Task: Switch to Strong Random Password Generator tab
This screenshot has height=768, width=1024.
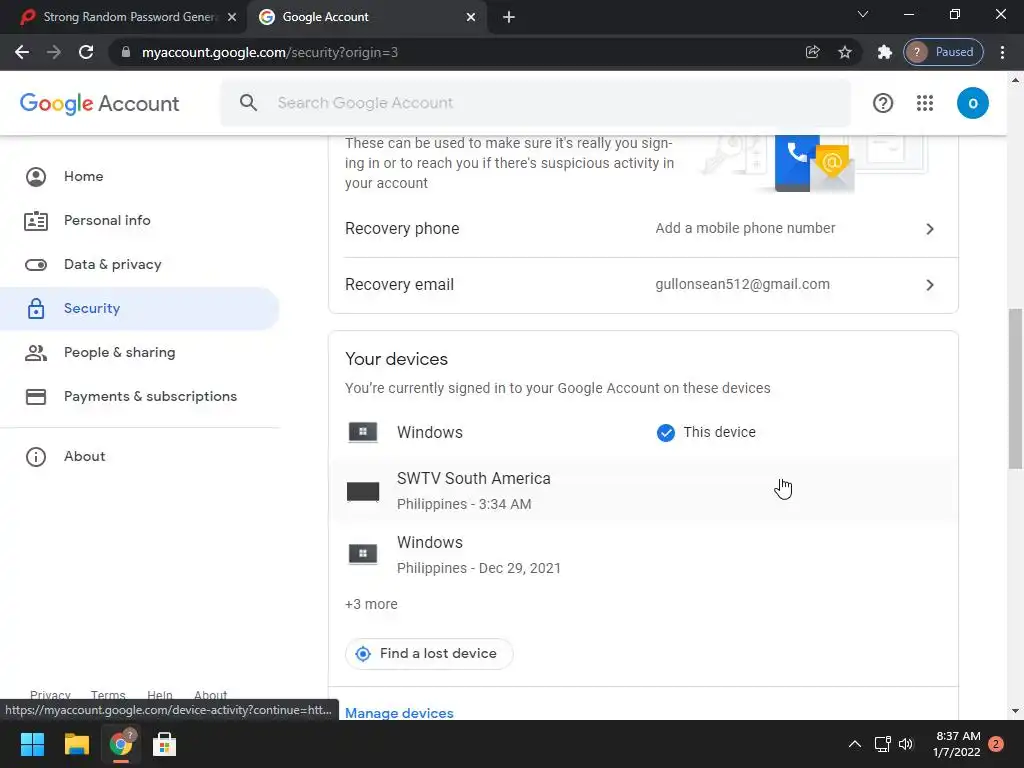Action: click(x=123, y=17)
